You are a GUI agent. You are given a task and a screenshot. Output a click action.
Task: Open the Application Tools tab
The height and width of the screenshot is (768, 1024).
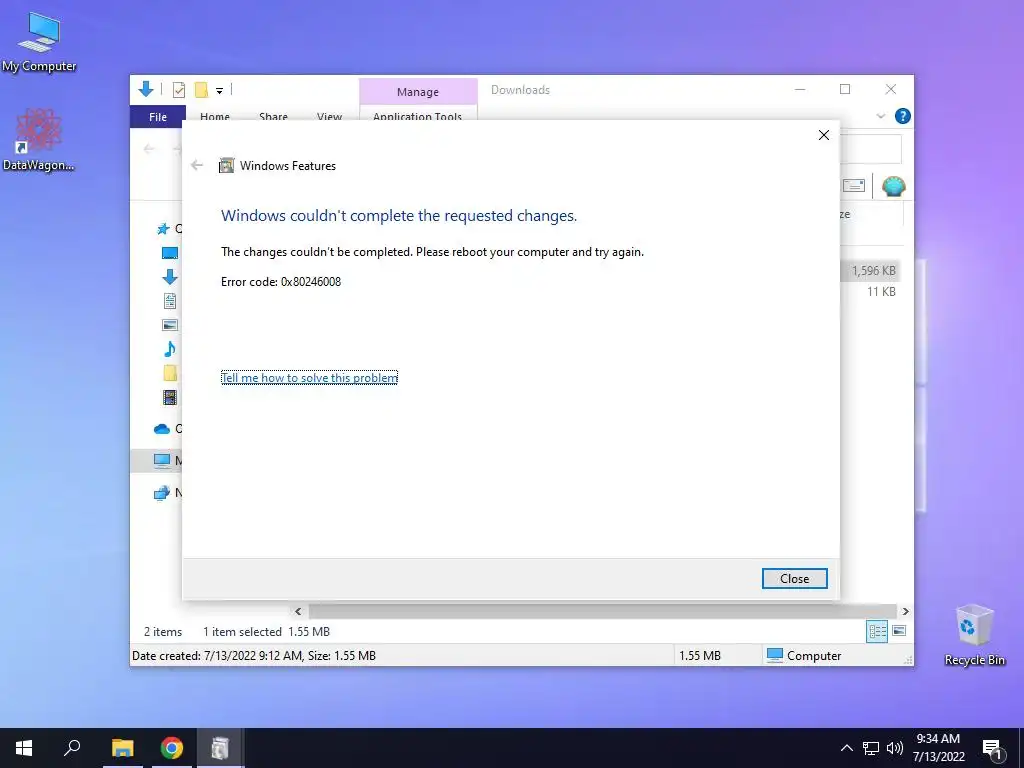[418, 116]
